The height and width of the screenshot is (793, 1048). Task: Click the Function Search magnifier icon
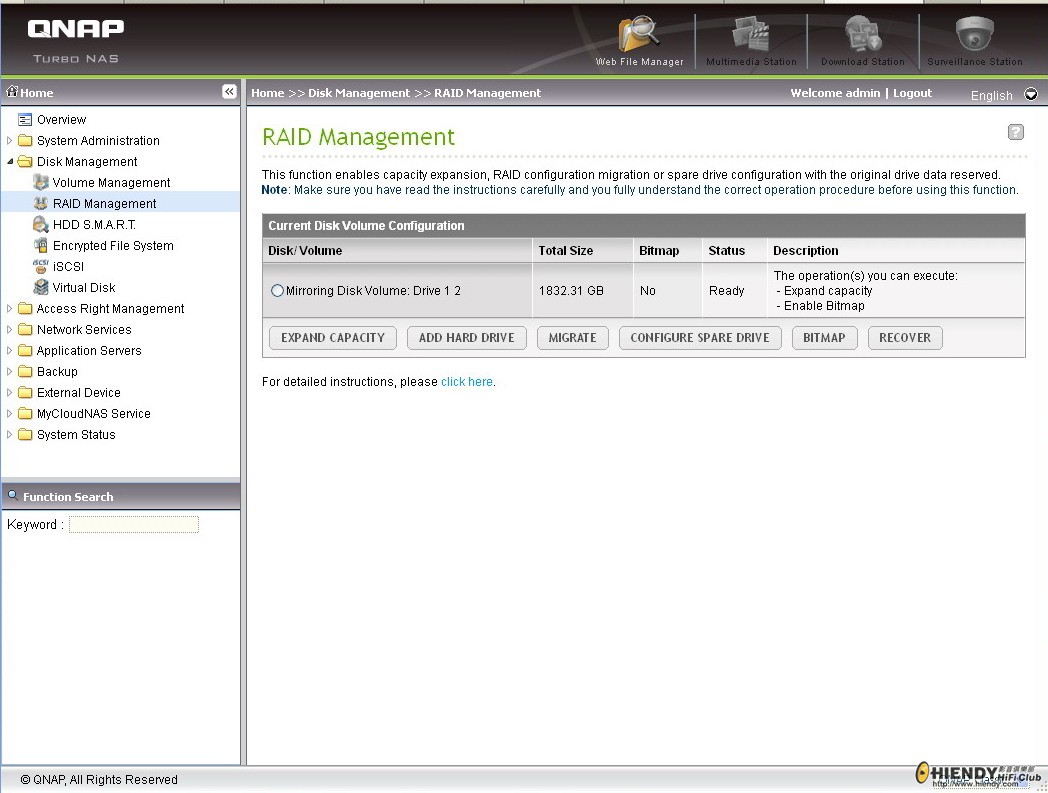(13, 495)
